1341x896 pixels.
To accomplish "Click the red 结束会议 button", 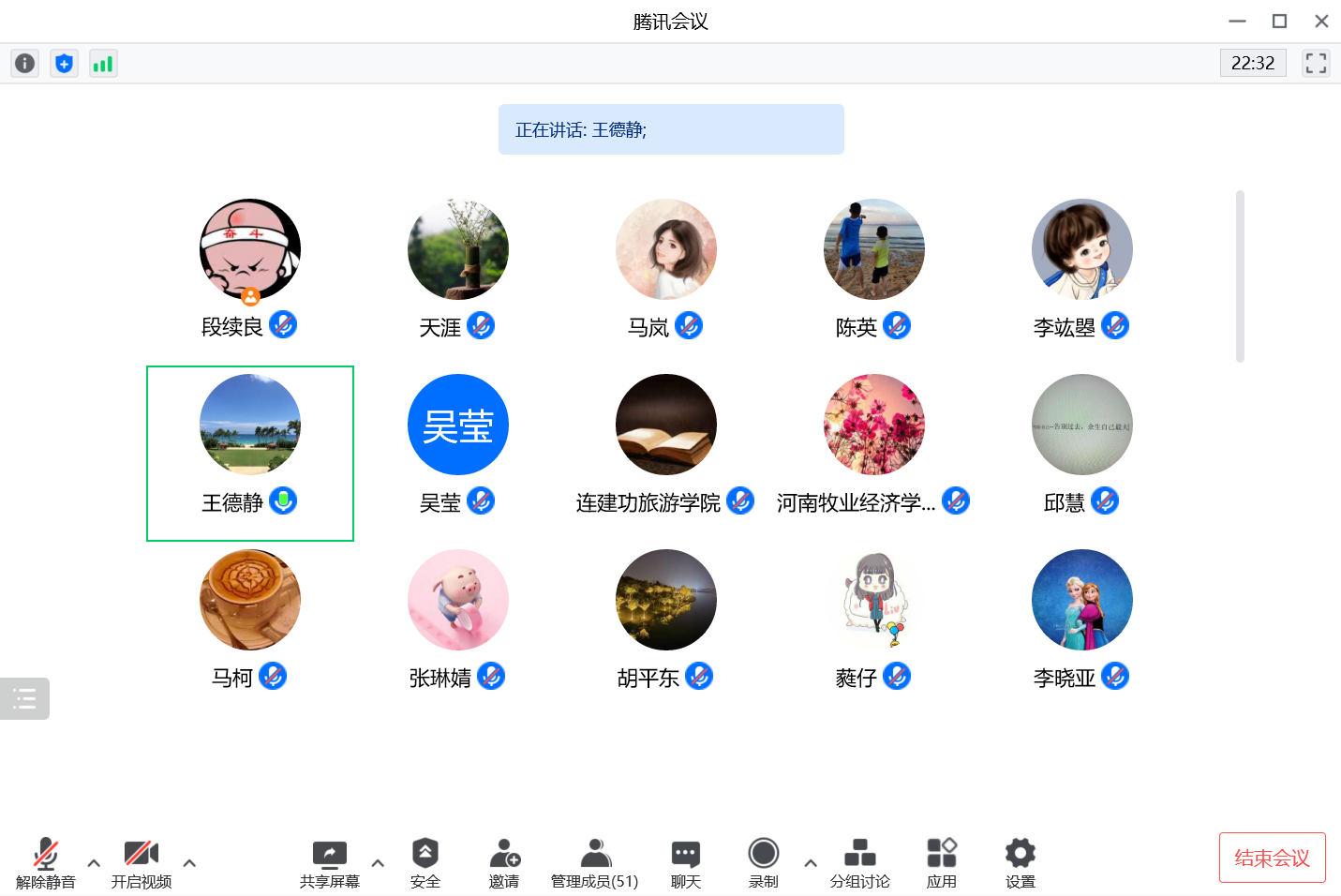I will [x=1272, y=858].
